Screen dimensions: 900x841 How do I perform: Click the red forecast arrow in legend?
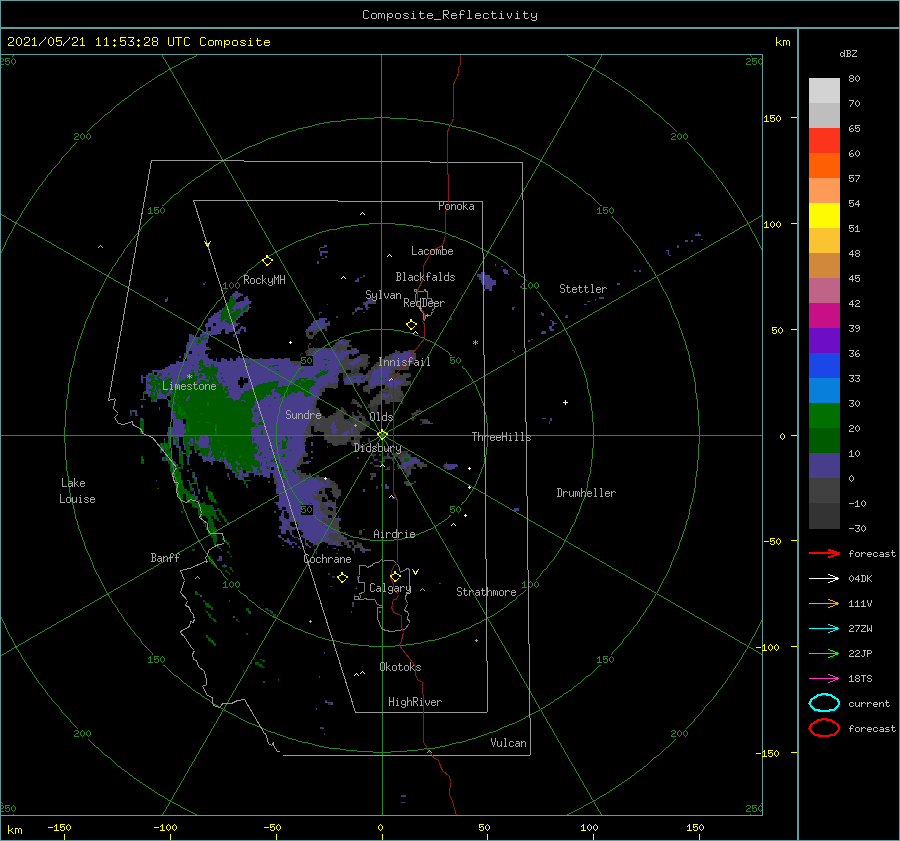pyautogui.click(x=824, y=553)
